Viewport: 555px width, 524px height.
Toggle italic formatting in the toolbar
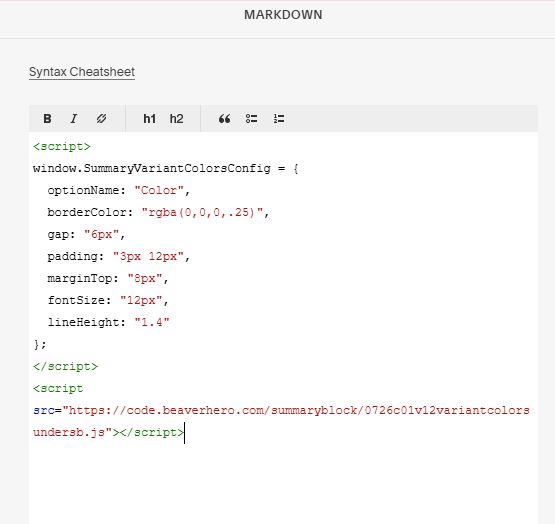[74, 119]
